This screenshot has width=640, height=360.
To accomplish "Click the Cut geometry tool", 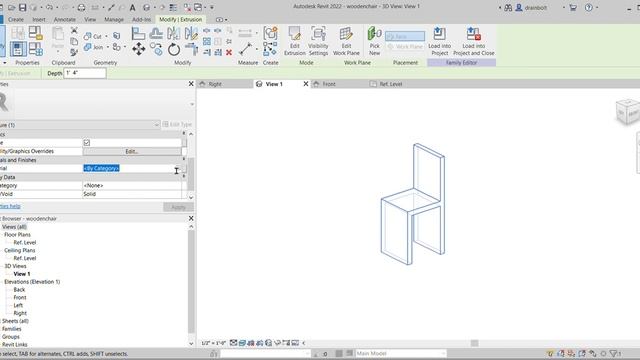I will click(x=93, y=36).
